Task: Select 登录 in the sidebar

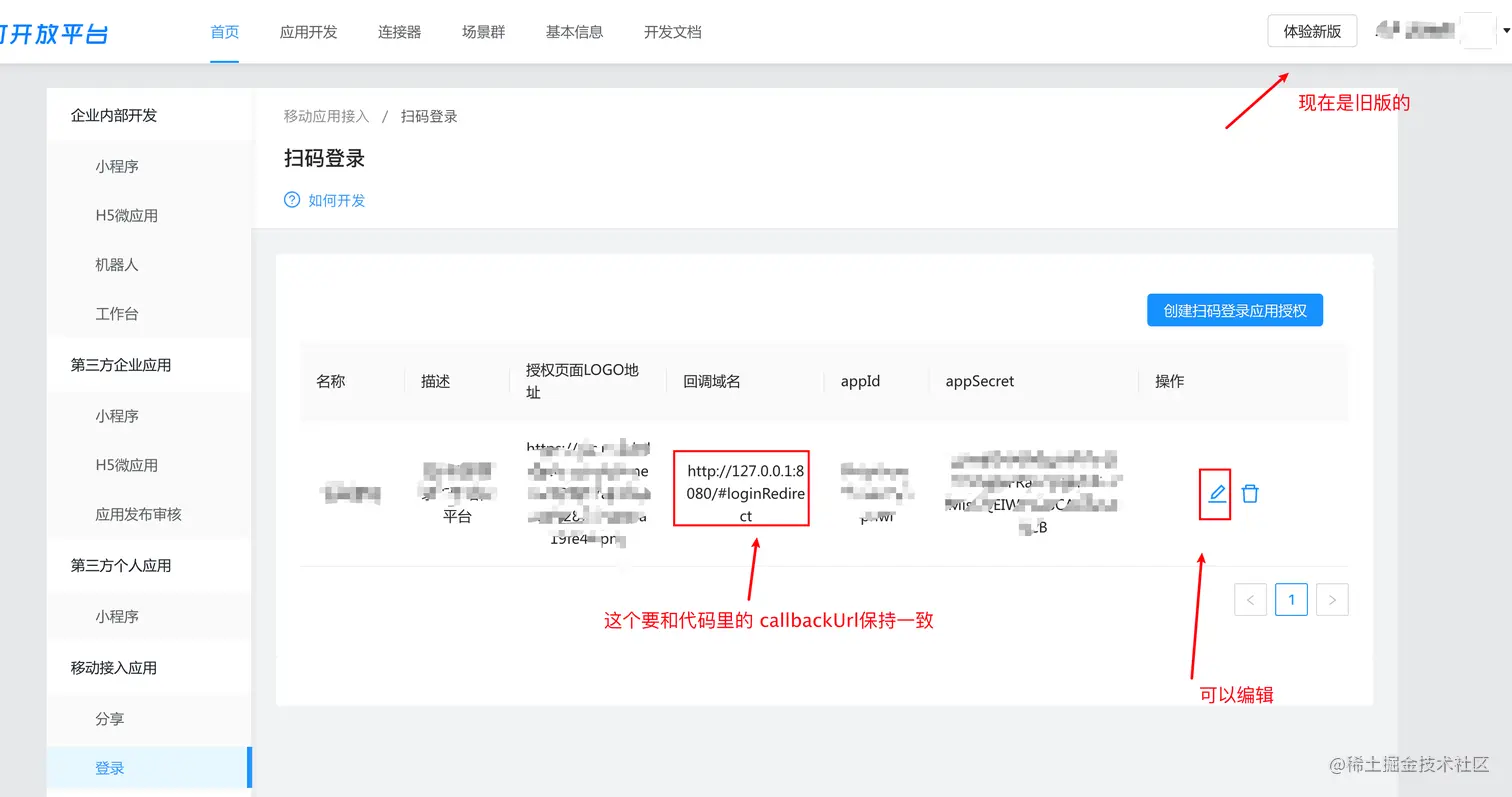Action: 149,768
